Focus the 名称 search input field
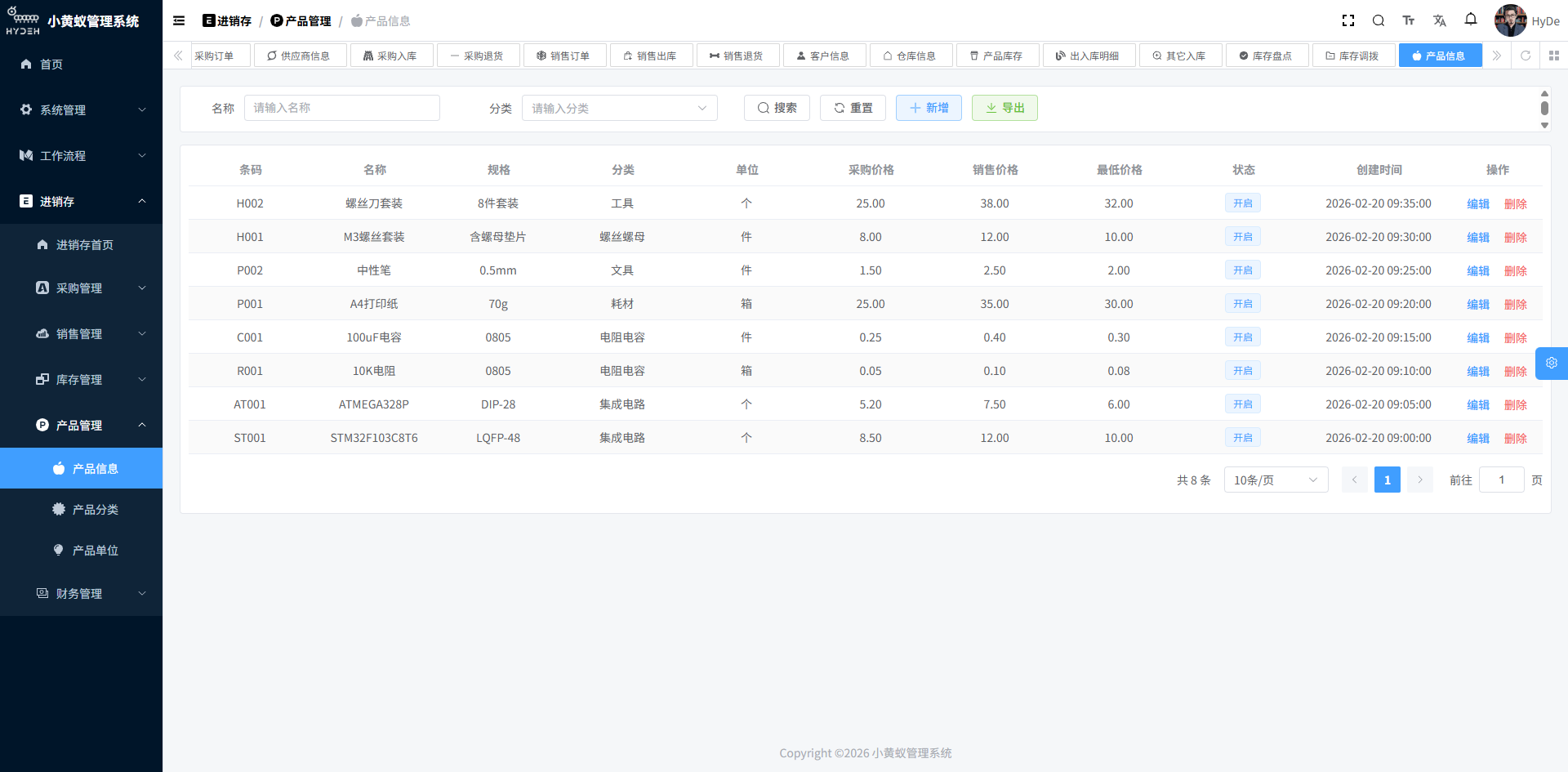This screenshot has width=1568, height=772. coord(342,108)
